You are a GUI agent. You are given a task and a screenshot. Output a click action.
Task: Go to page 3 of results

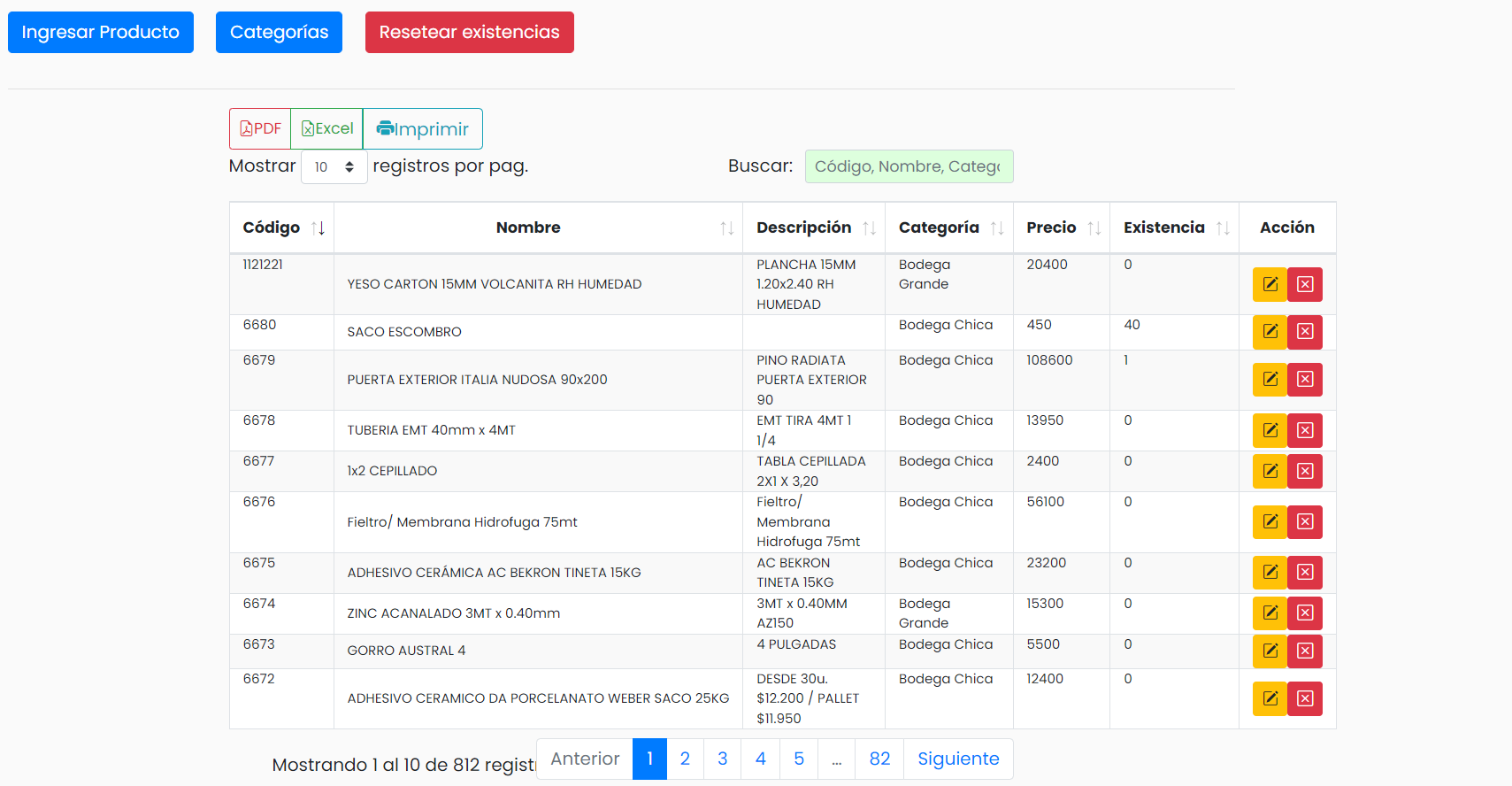coord(723,759)
